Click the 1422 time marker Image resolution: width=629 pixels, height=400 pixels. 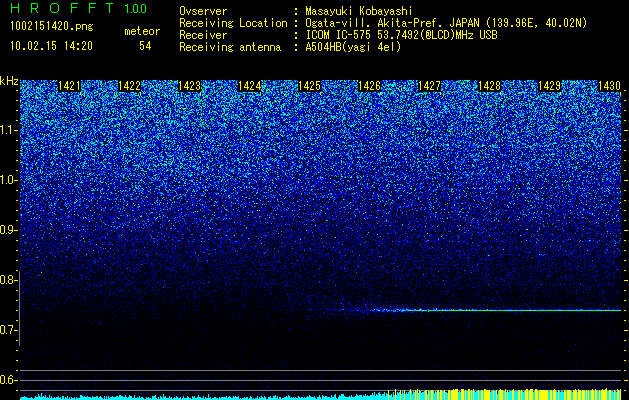coord(130,86)
